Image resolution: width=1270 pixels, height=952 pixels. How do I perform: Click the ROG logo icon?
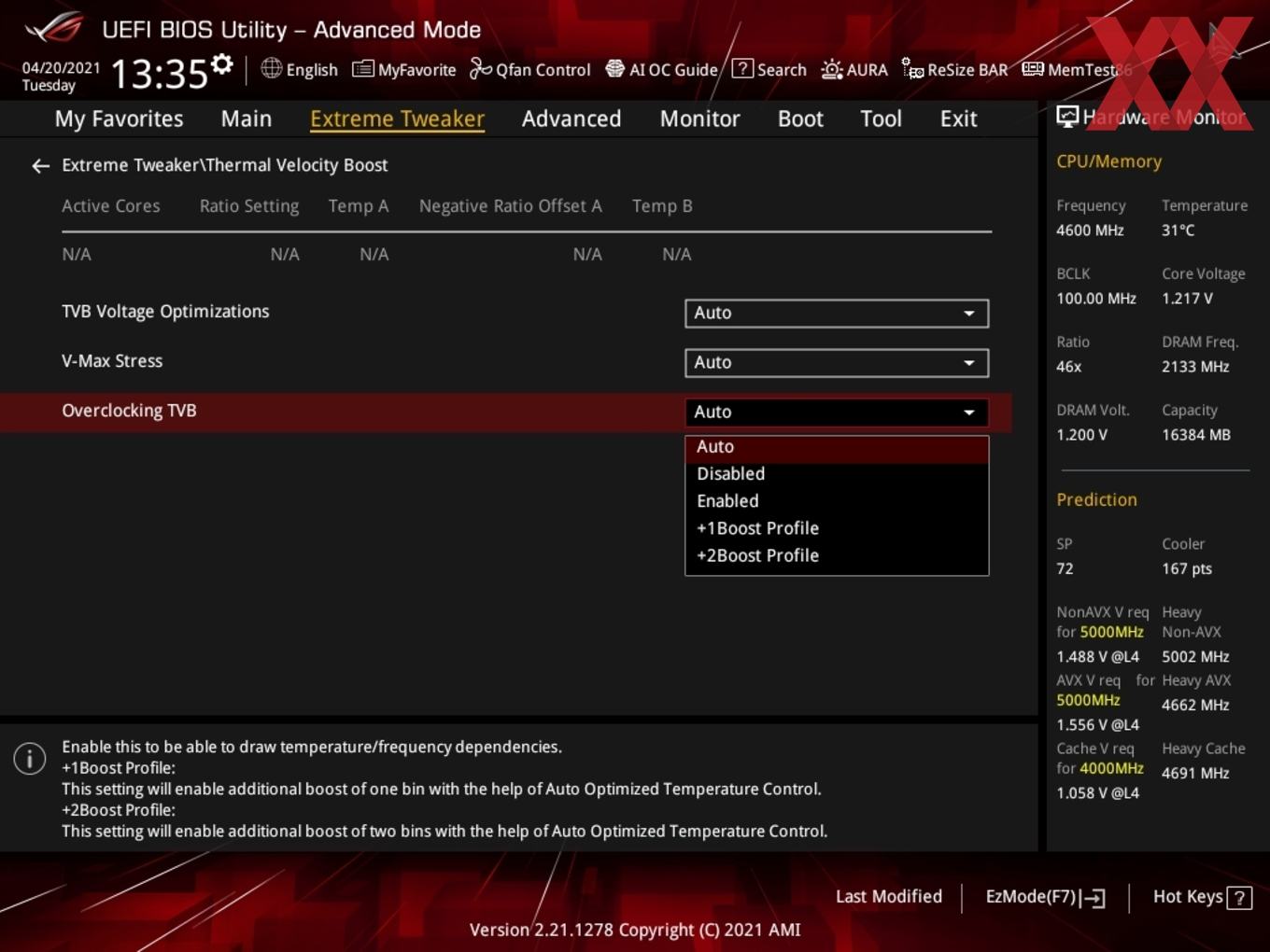click(54, 28)
